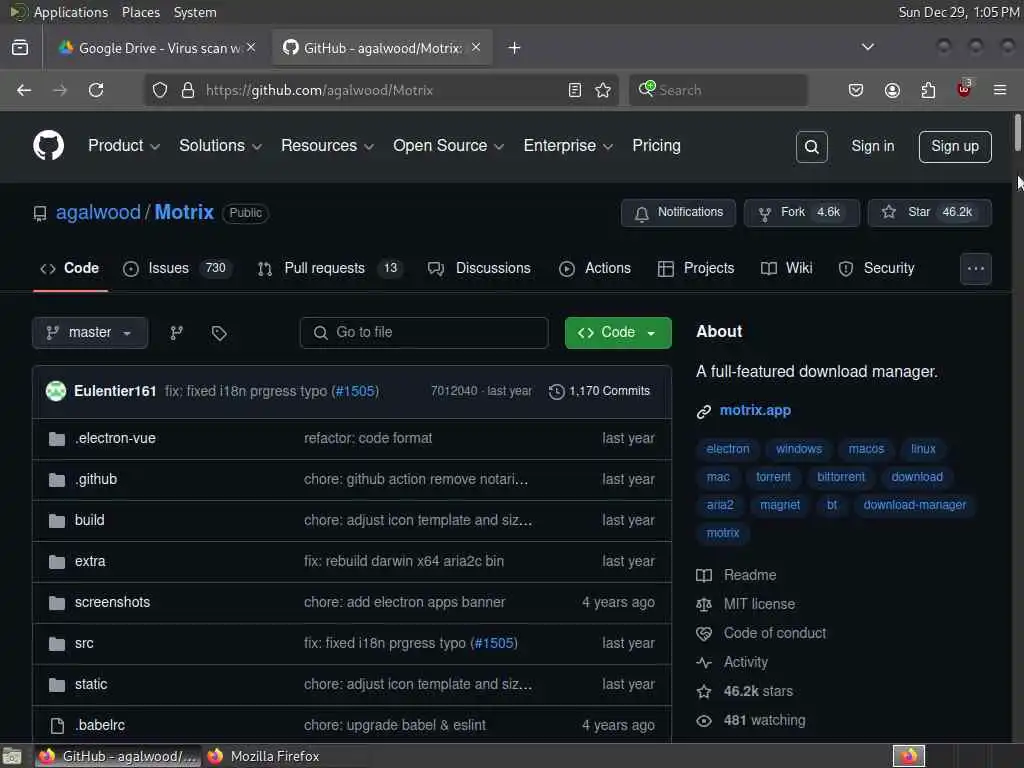Viewport: 1024px width, 768px height.
Task: Open the Firefox account icon
Action: [x=892, y=90]
